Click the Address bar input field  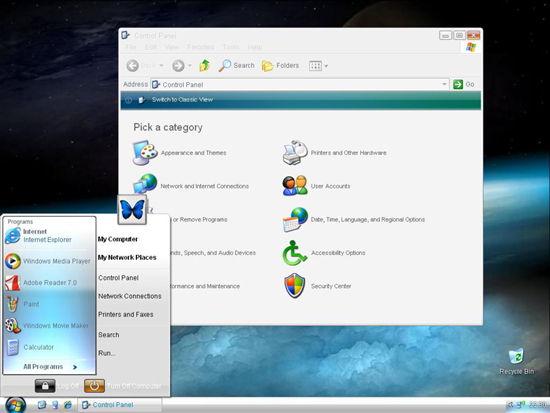point(300,85)
